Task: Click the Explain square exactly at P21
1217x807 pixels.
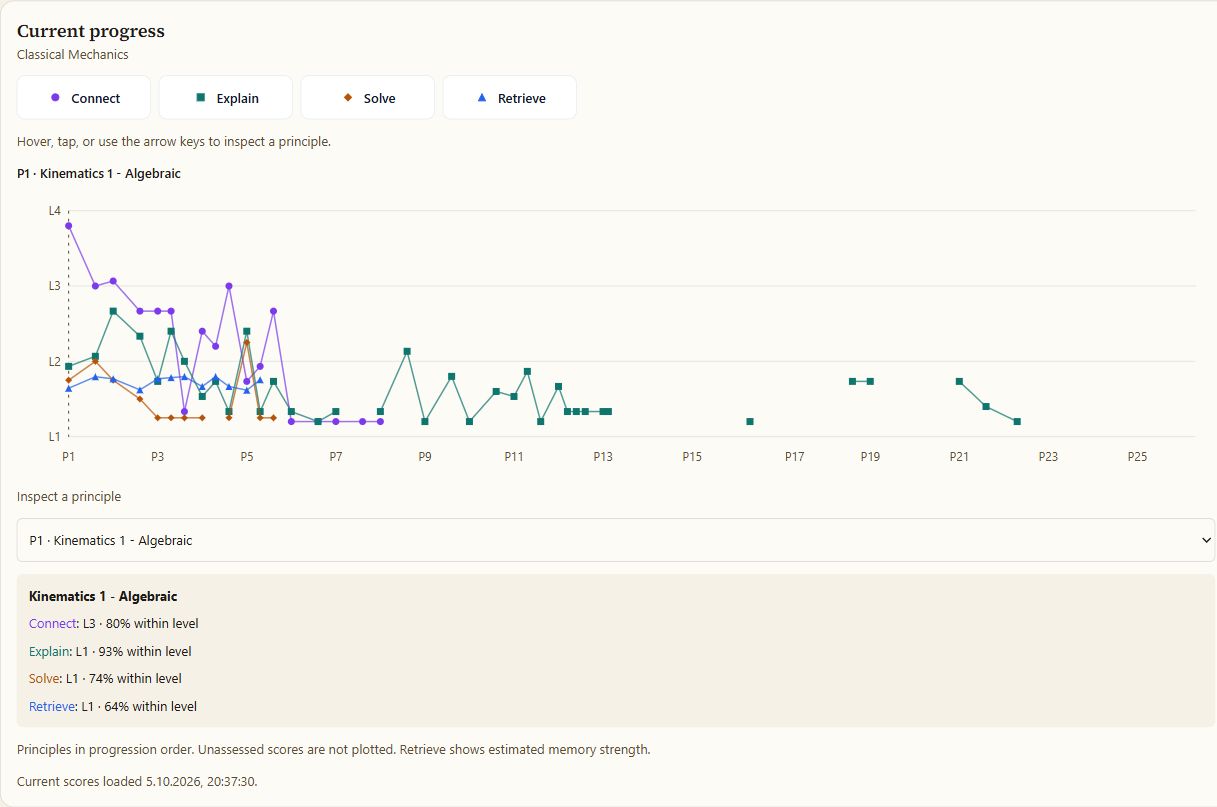Action: click(x=959, y=381)
